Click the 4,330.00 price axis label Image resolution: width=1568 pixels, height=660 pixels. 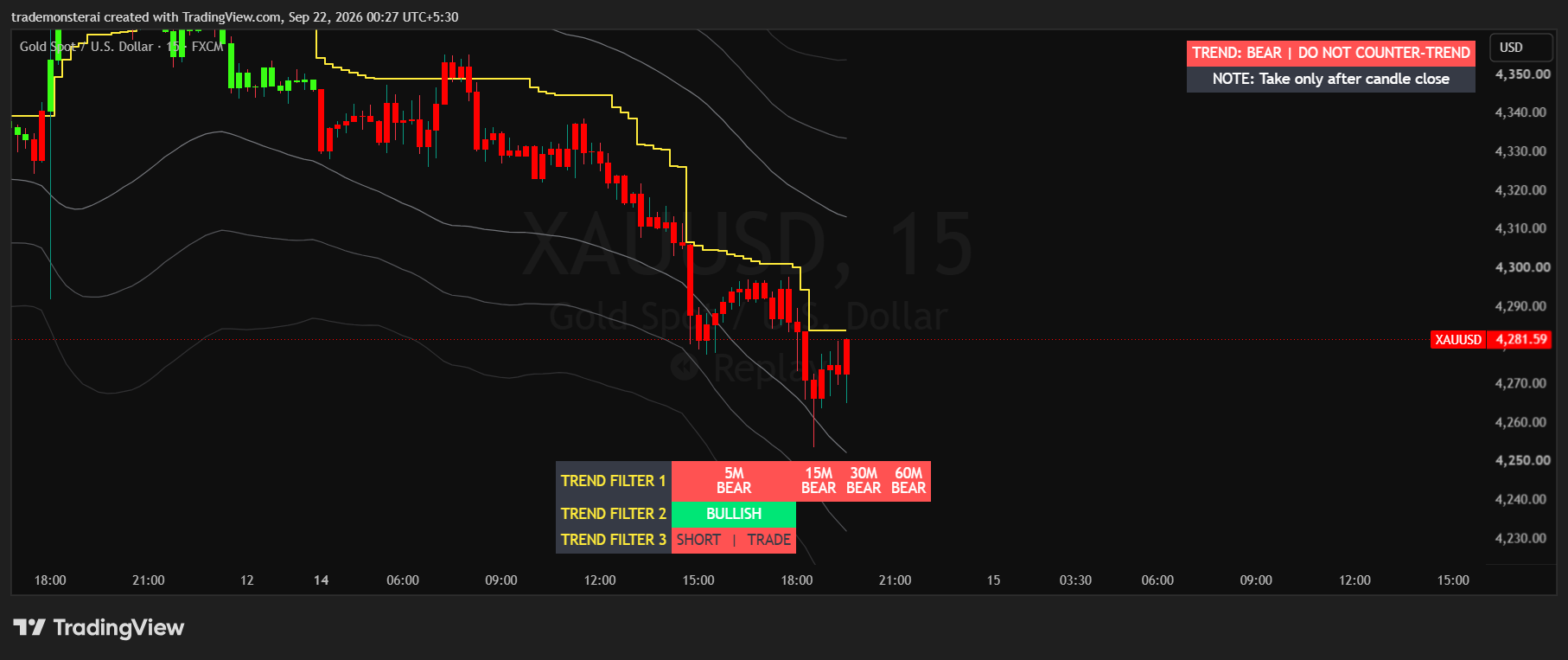1521,151
